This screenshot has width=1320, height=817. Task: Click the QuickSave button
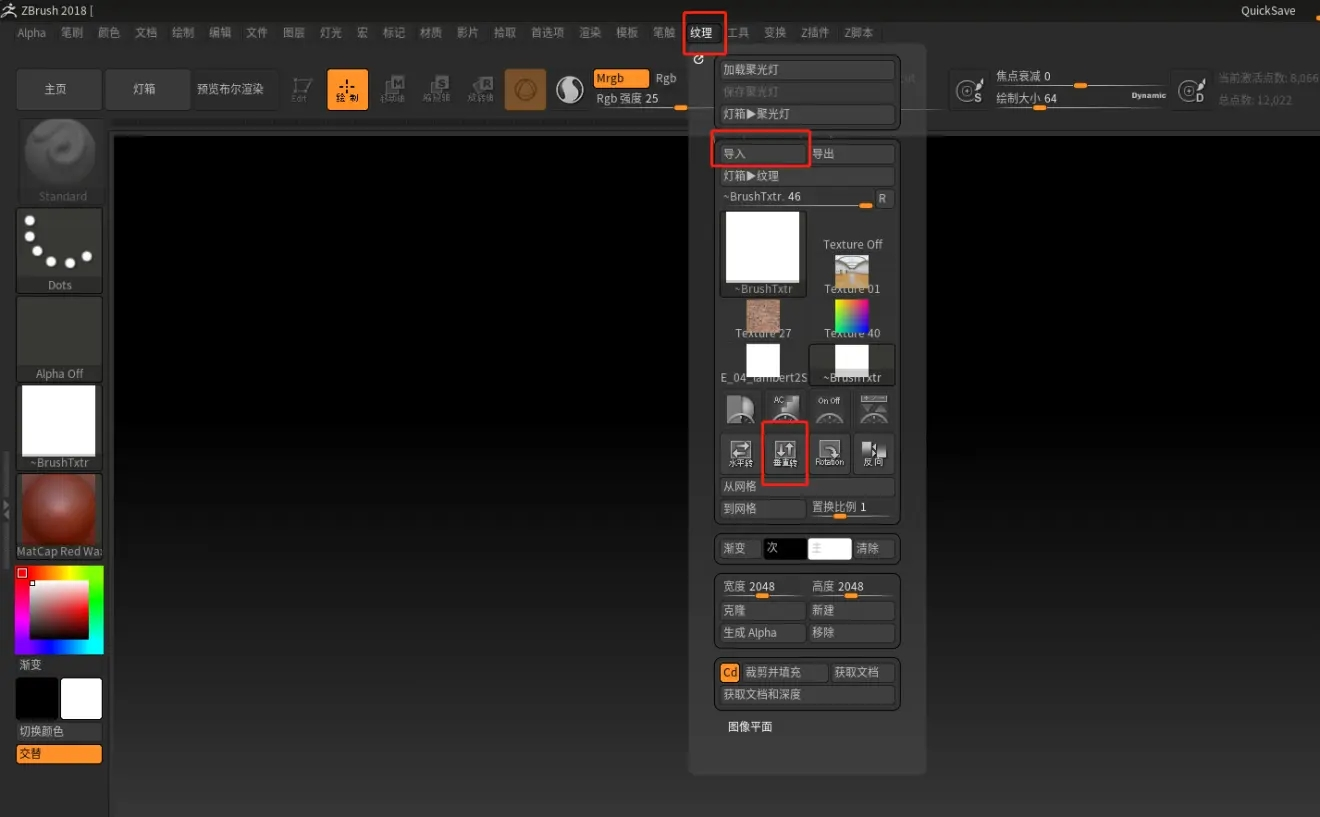[1268, 11]
